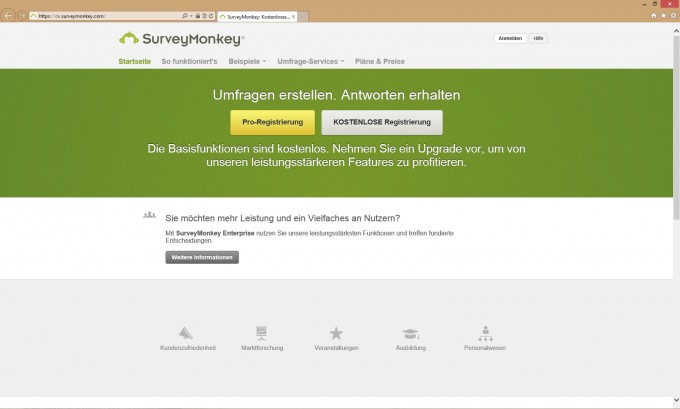Click the Personalwesen text label

pyautogui.click(x=485, y=348)
